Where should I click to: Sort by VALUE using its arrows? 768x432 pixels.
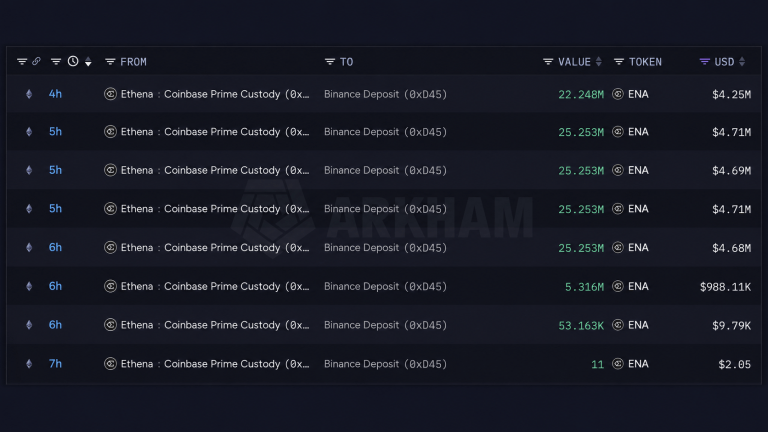click(x=599, y=62)
